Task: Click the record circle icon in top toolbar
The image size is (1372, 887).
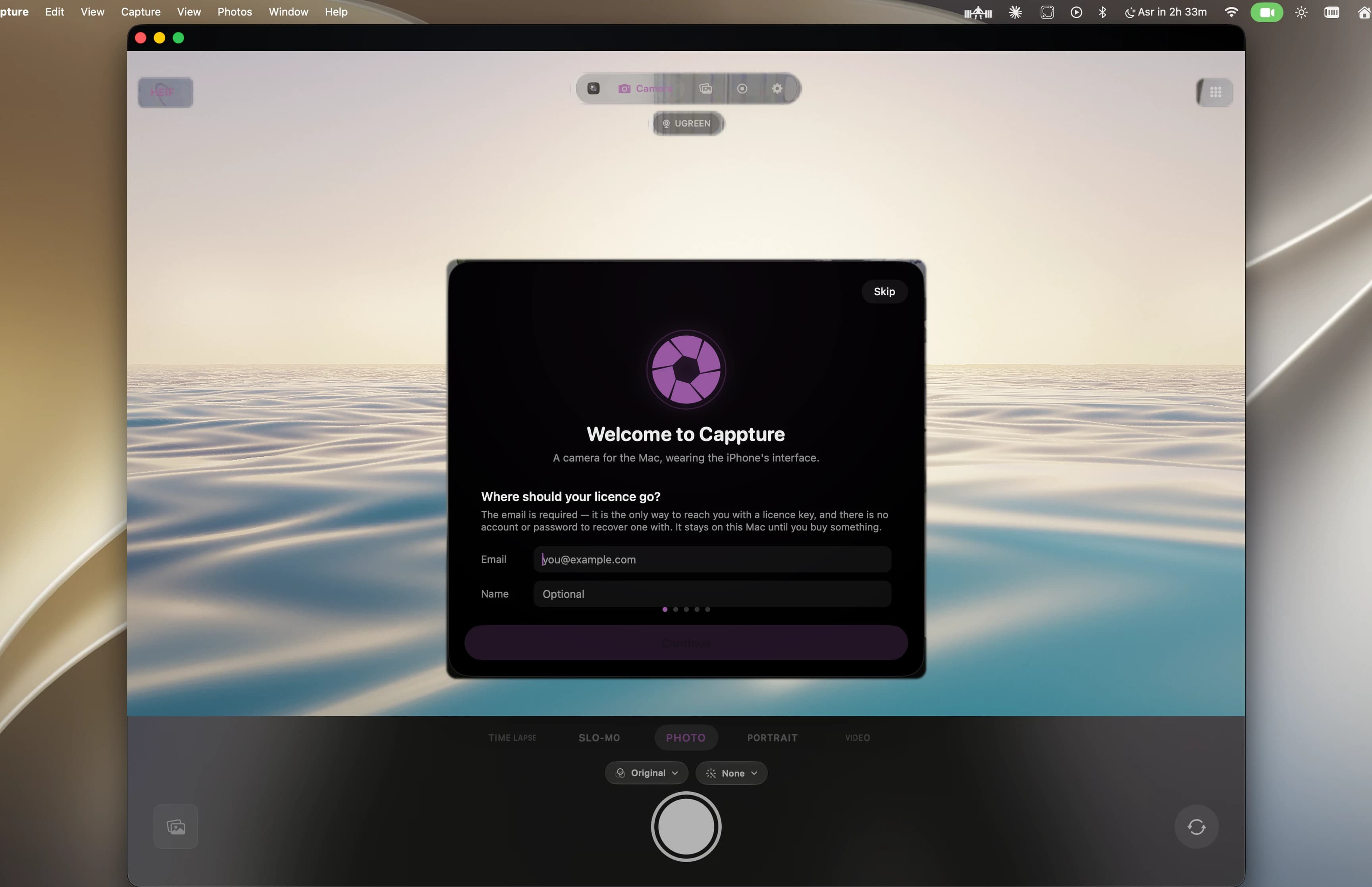Action: [742, 88]
